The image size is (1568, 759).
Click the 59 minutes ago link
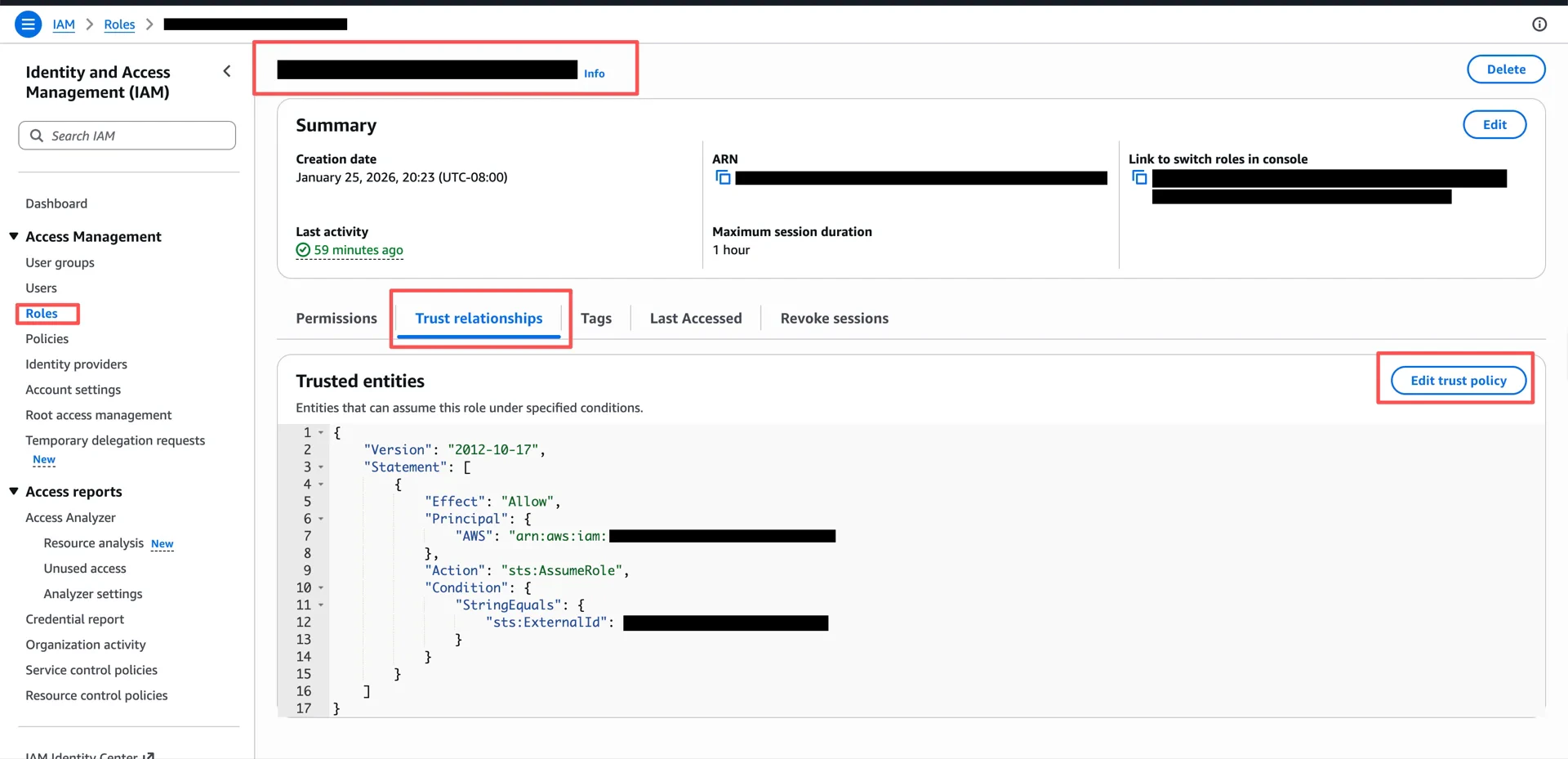(359, 250)
